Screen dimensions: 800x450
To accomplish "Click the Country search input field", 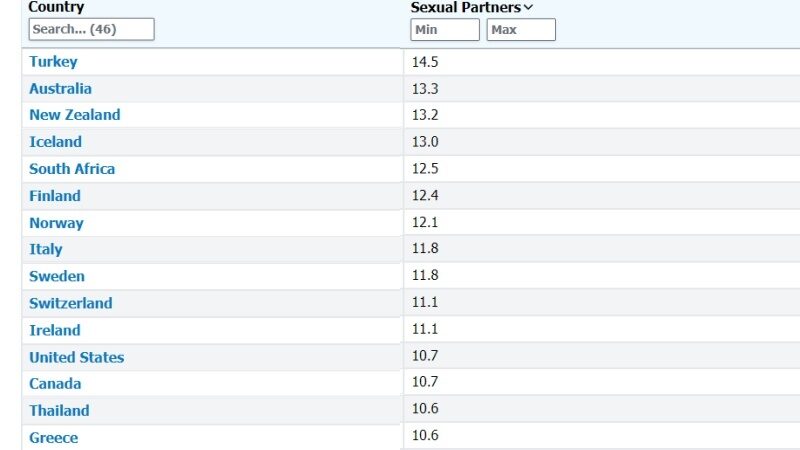I will [x=91, y=29].
